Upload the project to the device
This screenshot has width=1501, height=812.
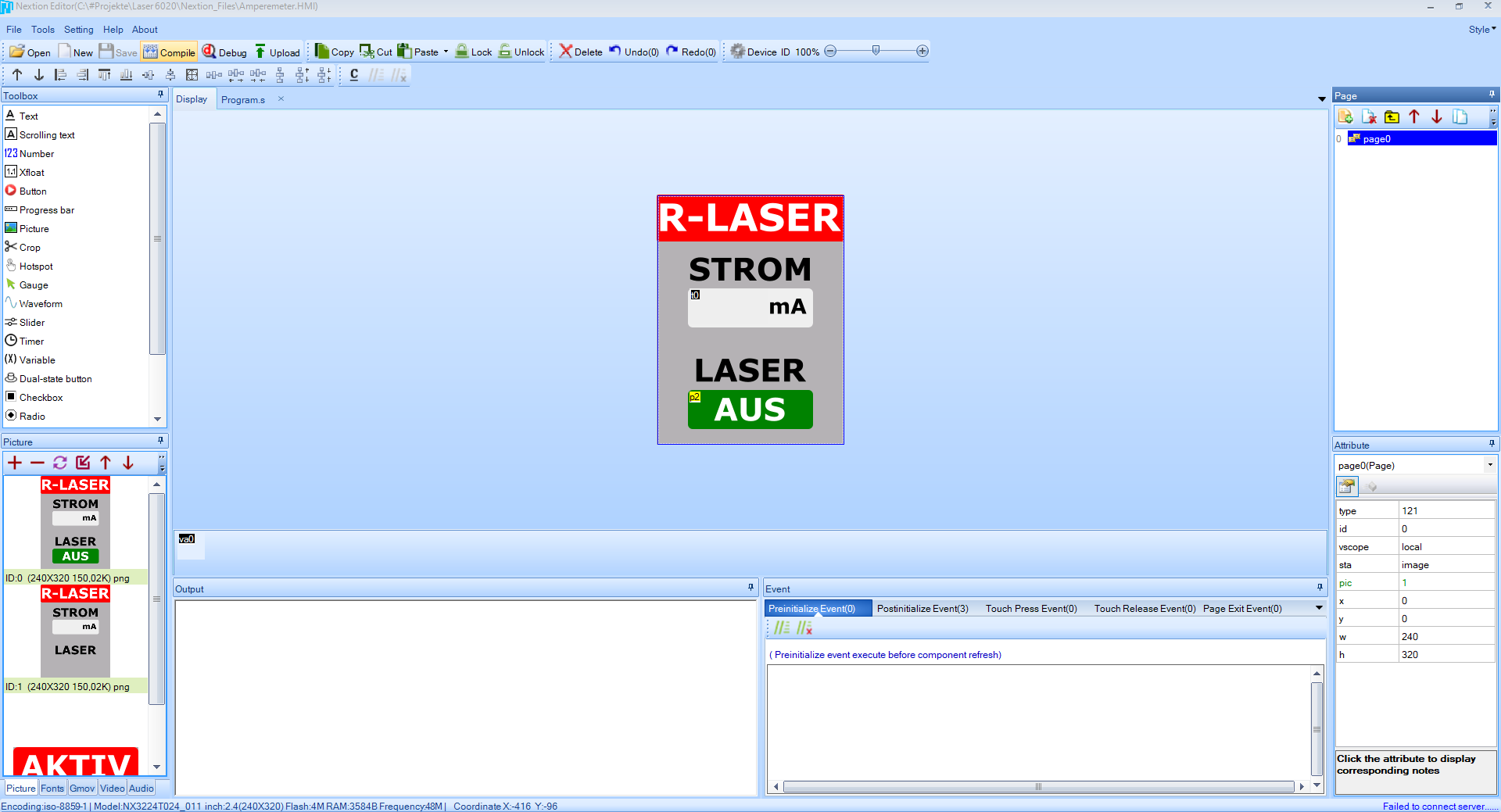[x=278, y=52]
